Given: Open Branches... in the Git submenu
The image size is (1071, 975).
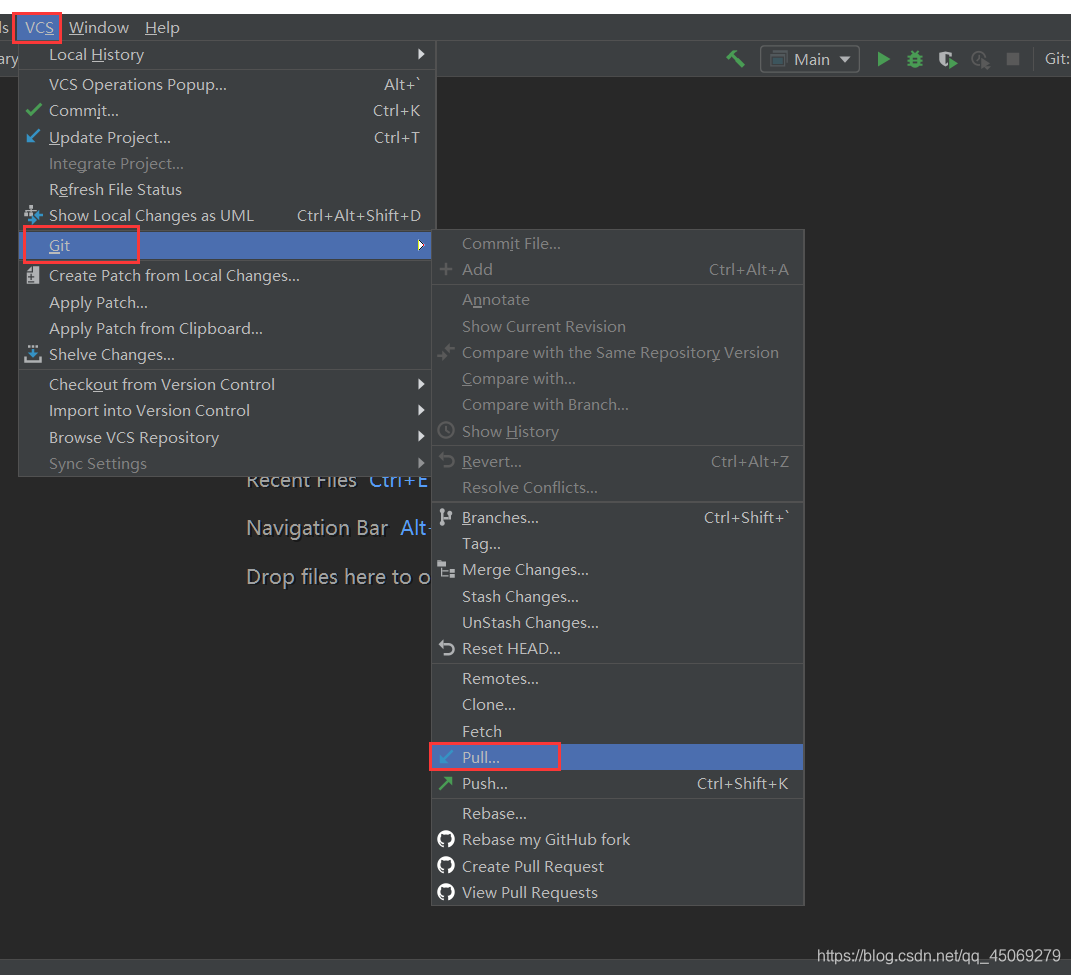Looking at the screenshot, I should [617, 517].
